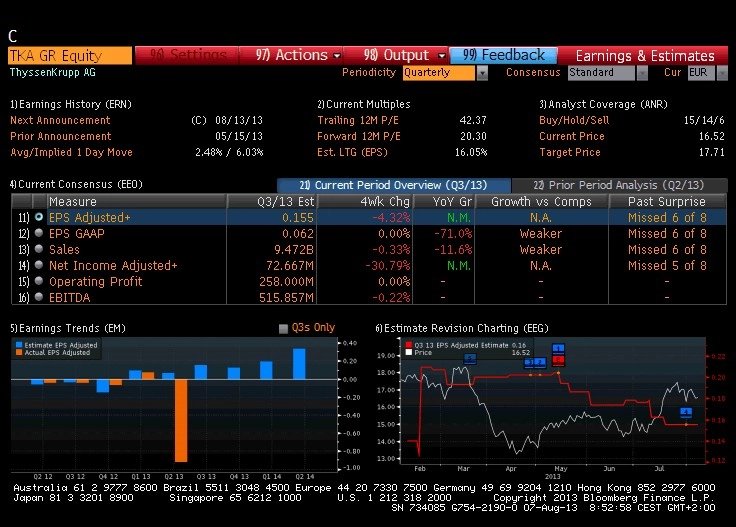
Task: Expand the Consensus Standard dropdown
Action: 642,73
